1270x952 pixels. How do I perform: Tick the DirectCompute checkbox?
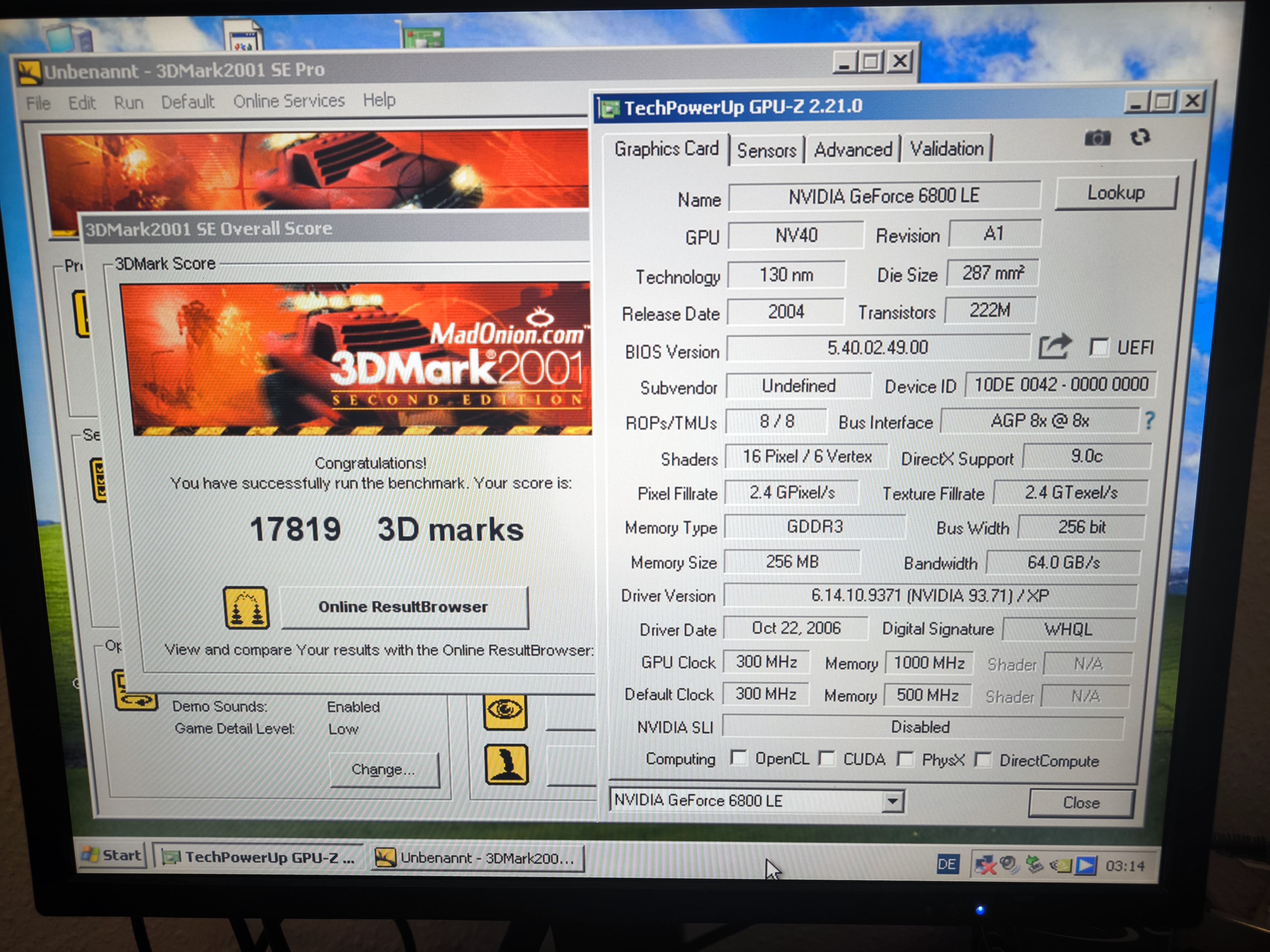tap(983, 760)
